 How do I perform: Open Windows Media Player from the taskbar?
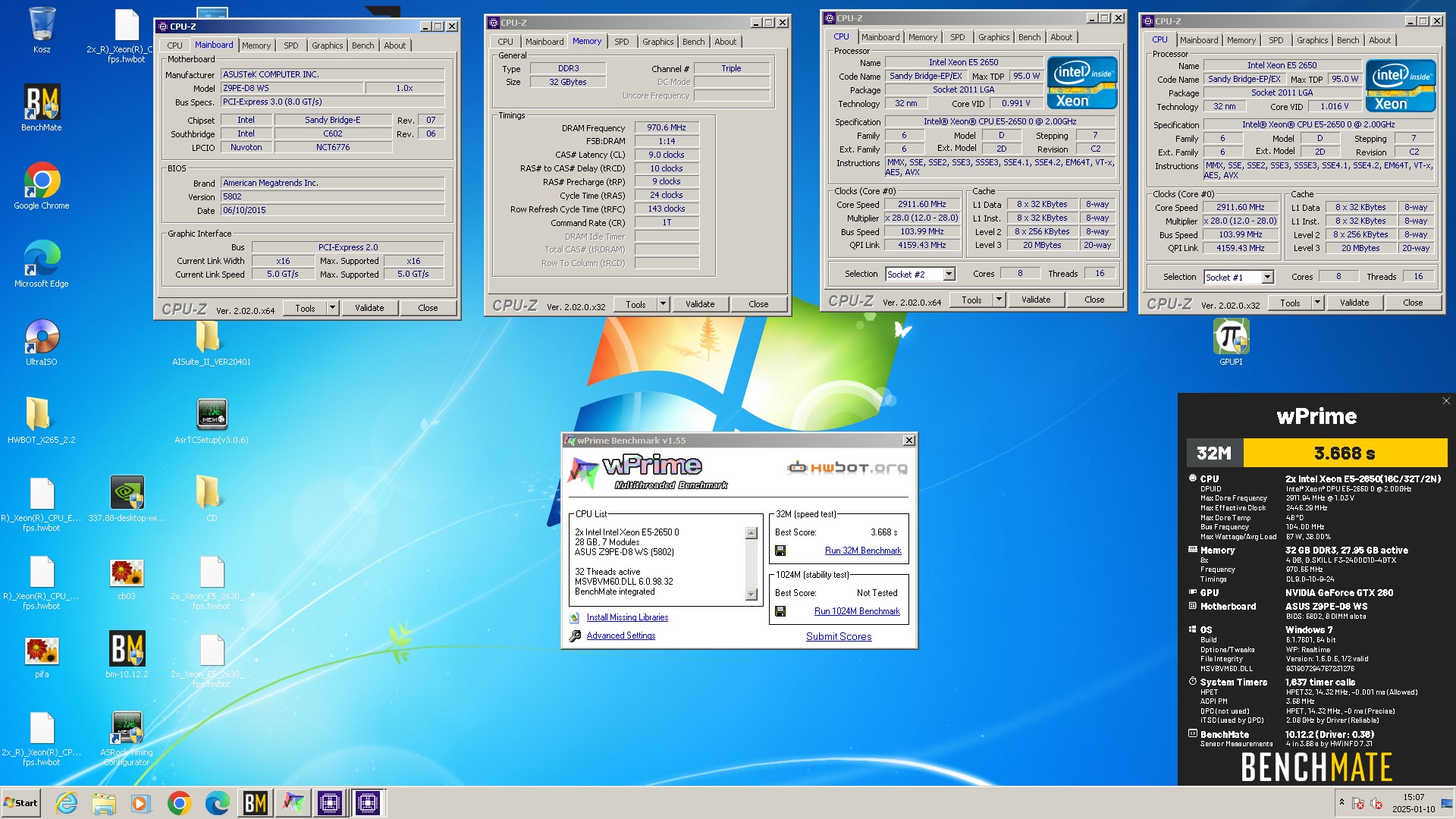141,802
